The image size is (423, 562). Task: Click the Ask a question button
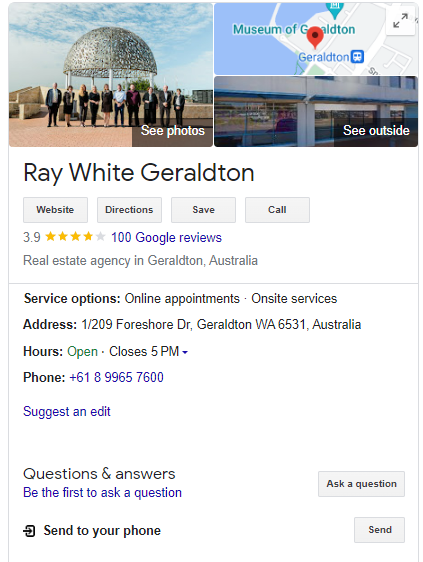click(361, 484)
